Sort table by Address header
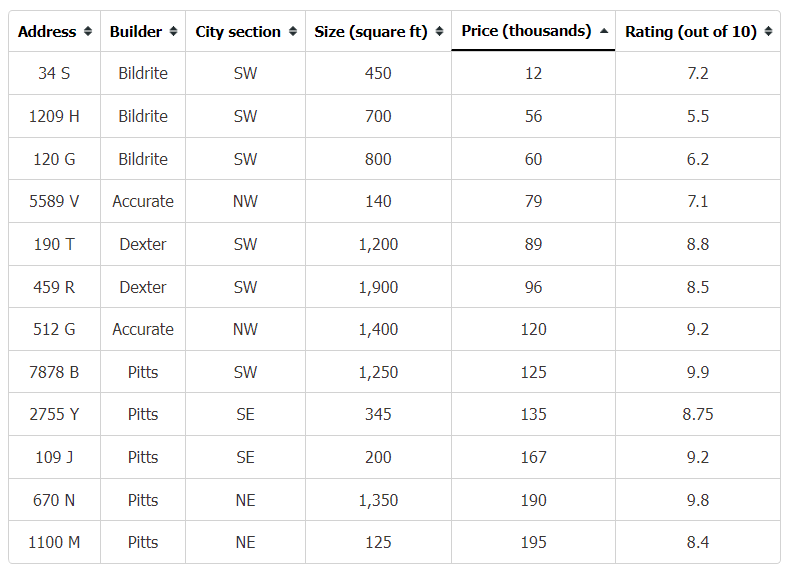Screen dimensions: 790x572 [54, 31]
